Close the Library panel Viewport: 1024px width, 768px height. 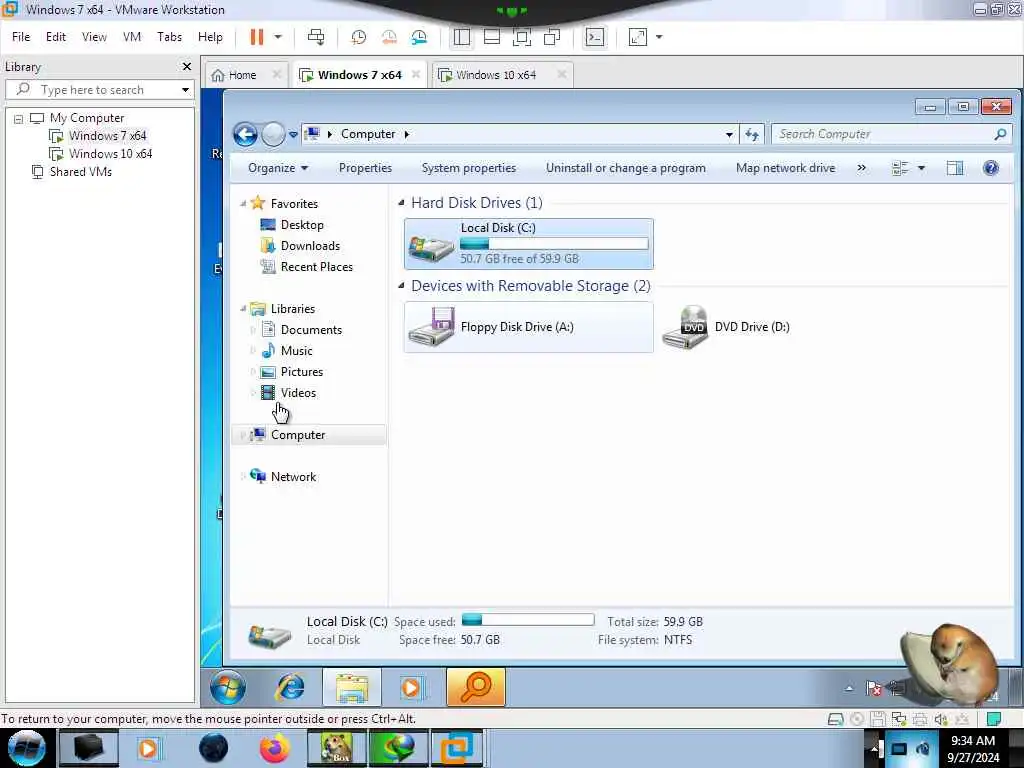point(187,67)
